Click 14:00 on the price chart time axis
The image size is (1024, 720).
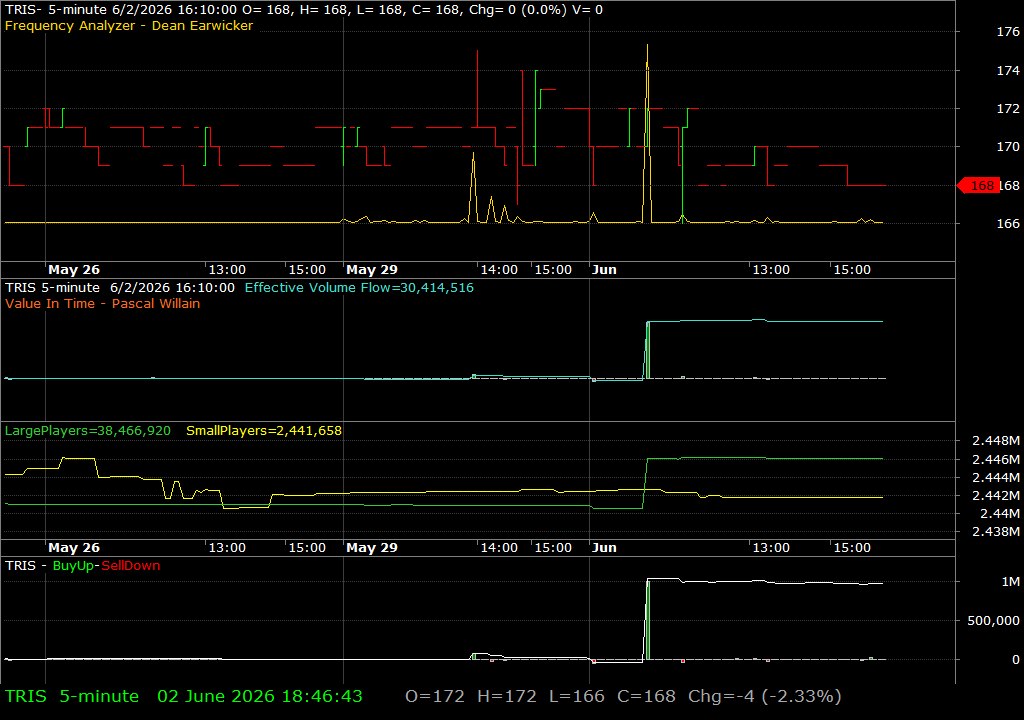(499, 270)
